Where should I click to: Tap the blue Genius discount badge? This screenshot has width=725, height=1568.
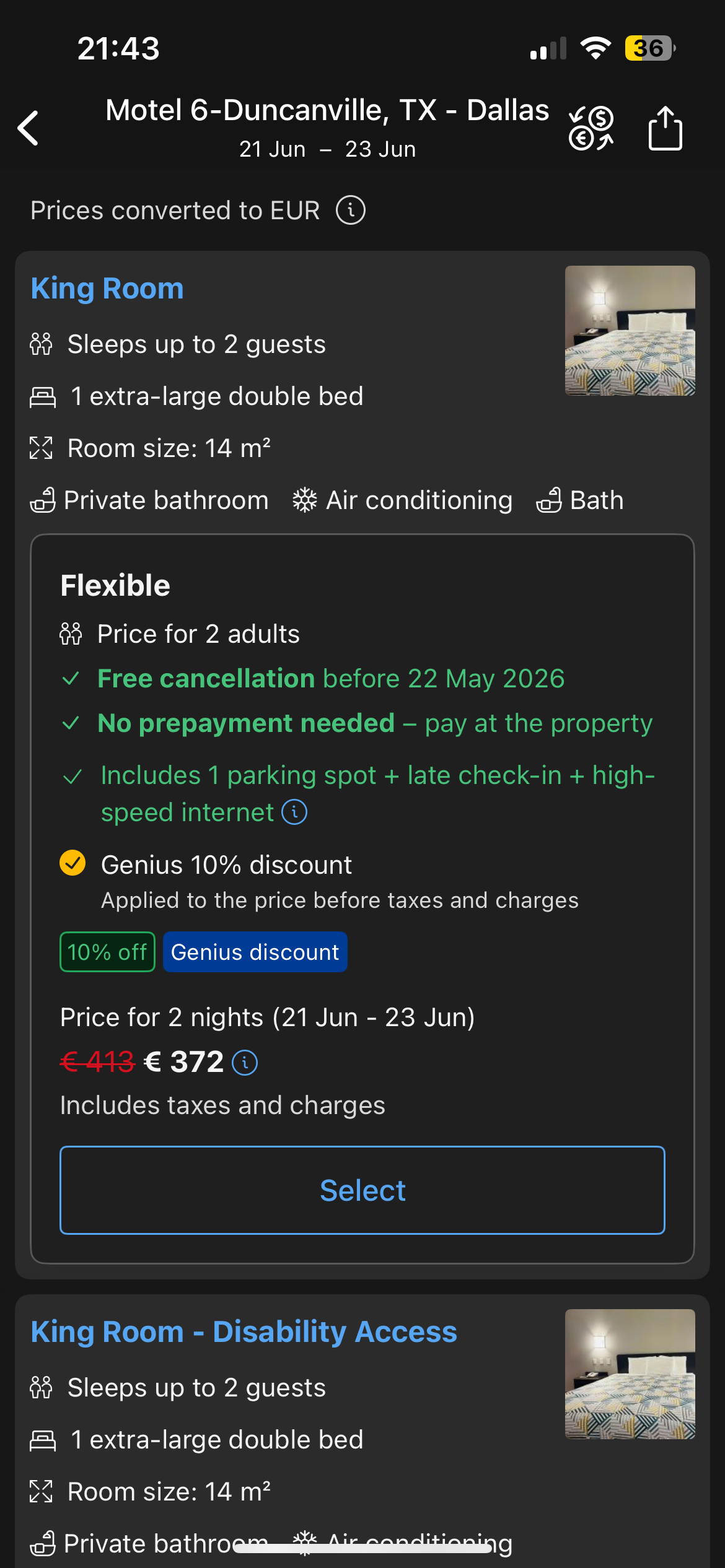[255, 952]
